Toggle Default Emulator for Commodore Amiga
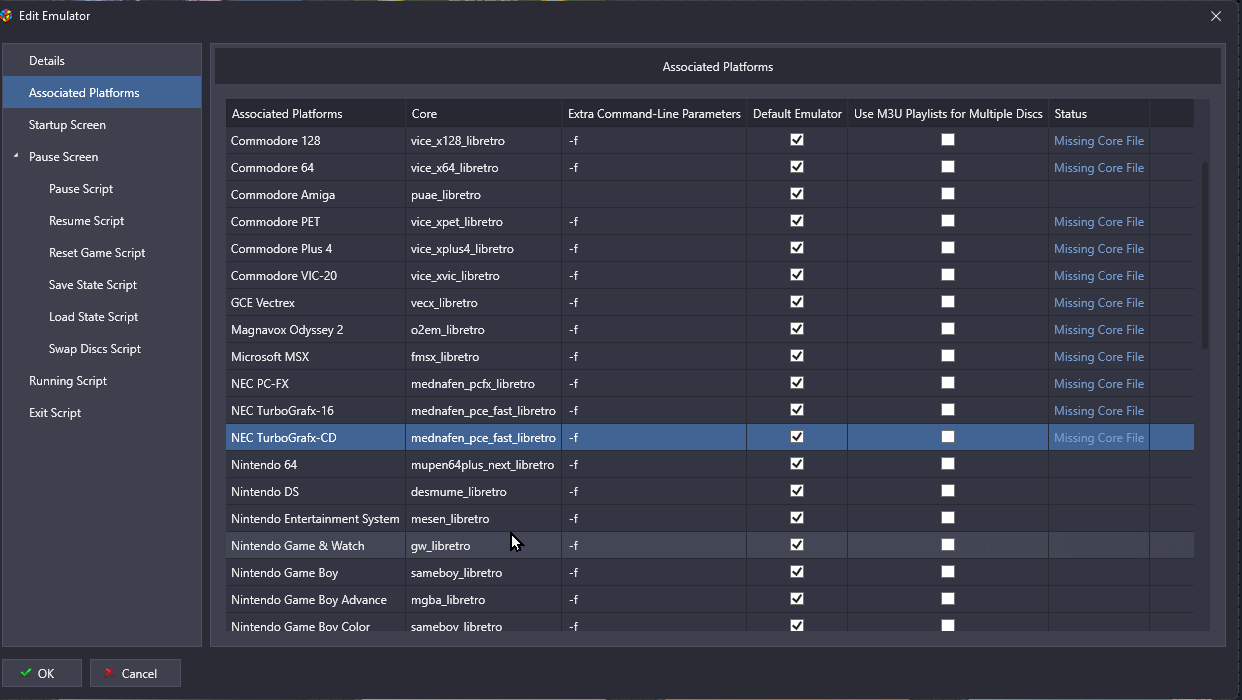The height and width of the screenshot is (700, 1242). pos(797,194)
